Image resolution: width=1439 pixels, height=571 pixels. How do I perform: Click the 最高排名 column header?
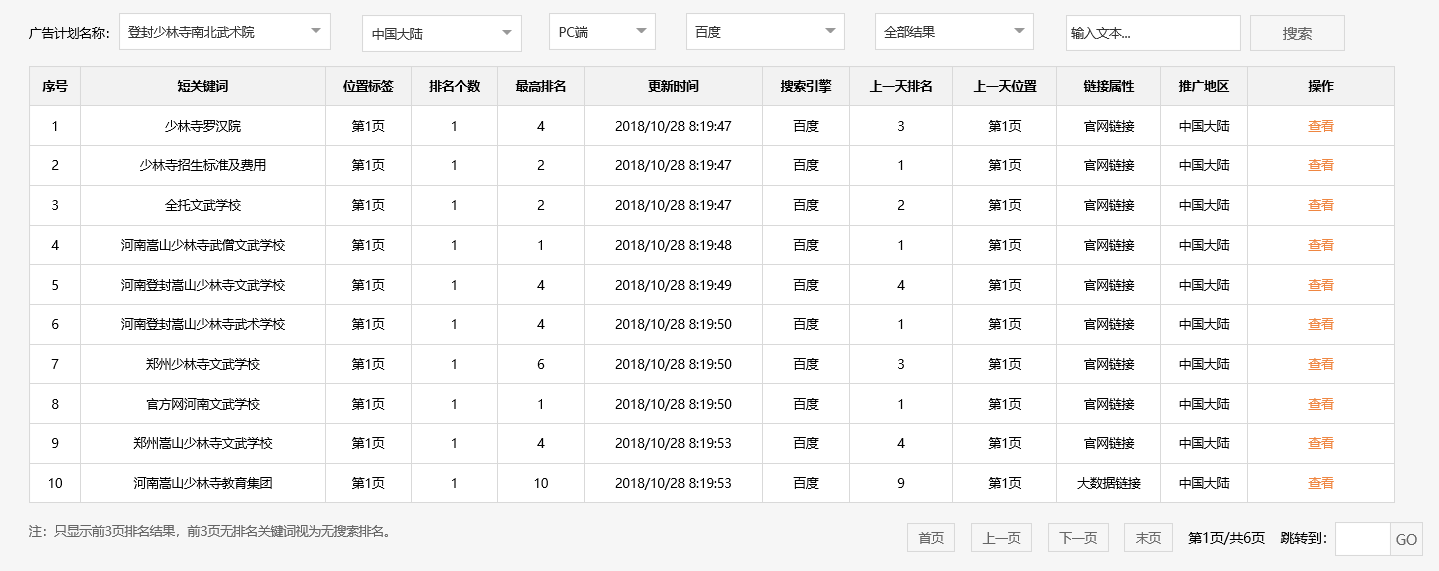tap(541, 86)
